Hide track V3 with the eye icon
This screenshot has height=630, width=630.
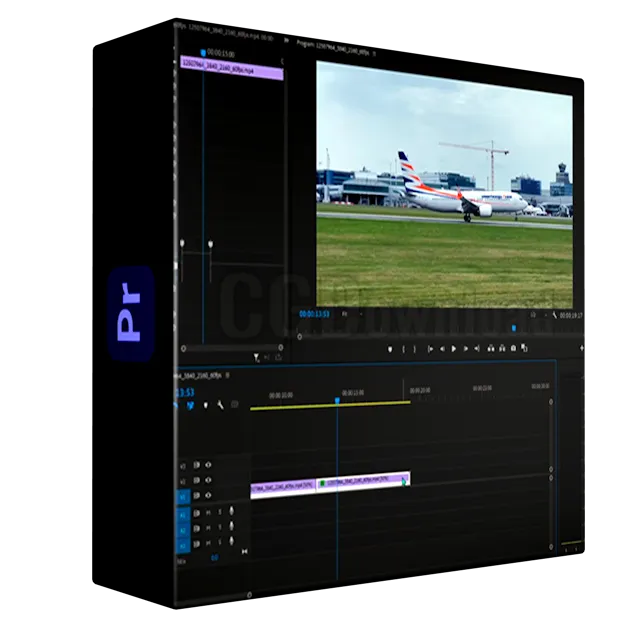click(x=208, y=465)
